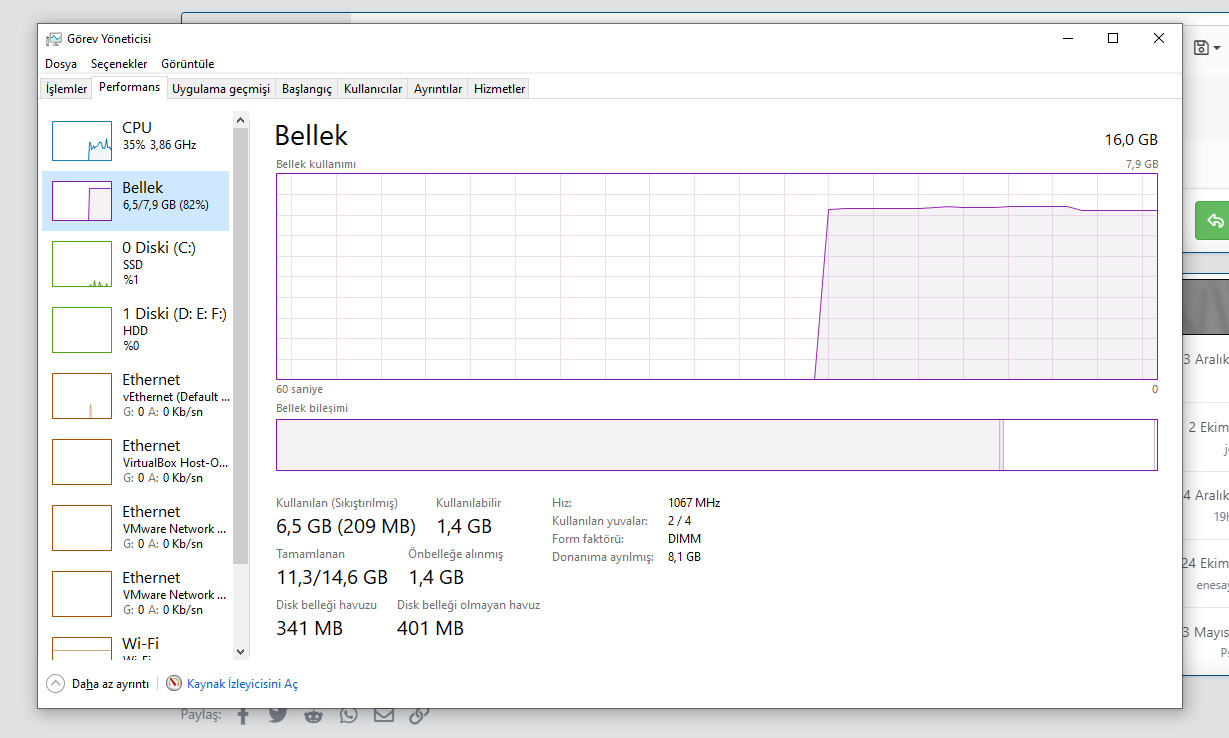Switch to the Kullanıcılar tab
1229x738 pixels.
coord(373,89)
